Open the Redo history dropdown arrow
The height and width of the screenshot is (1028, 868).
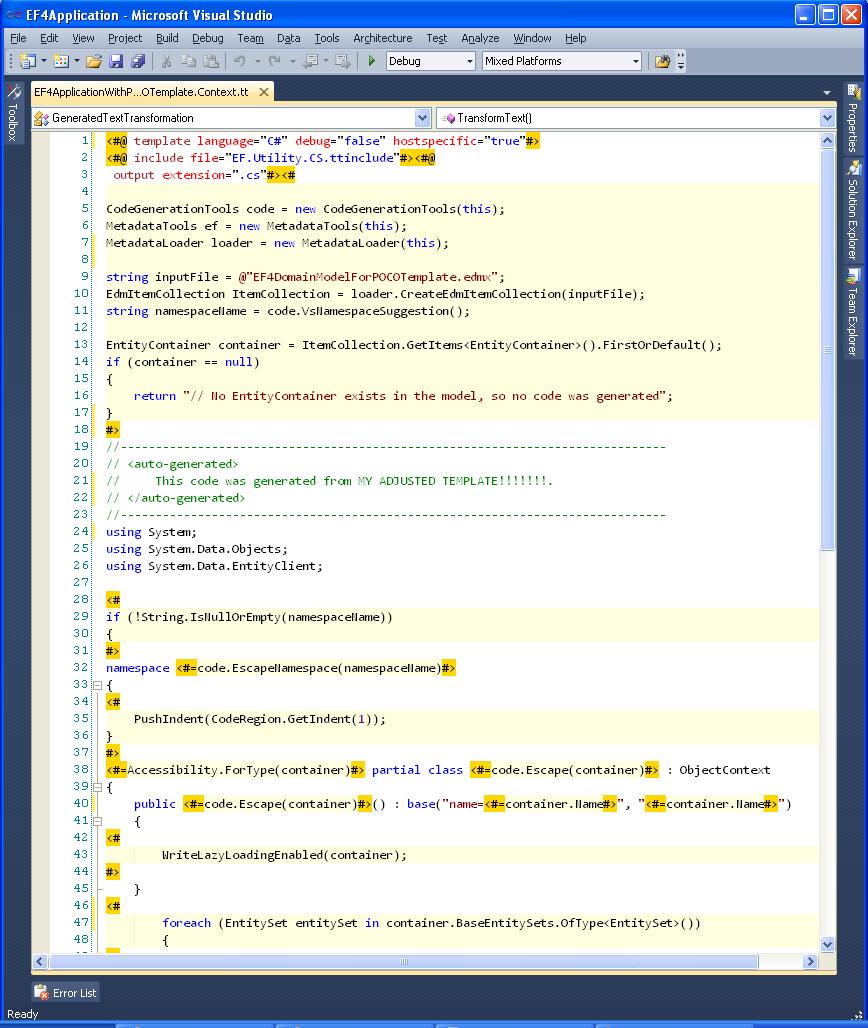point(292,61)
